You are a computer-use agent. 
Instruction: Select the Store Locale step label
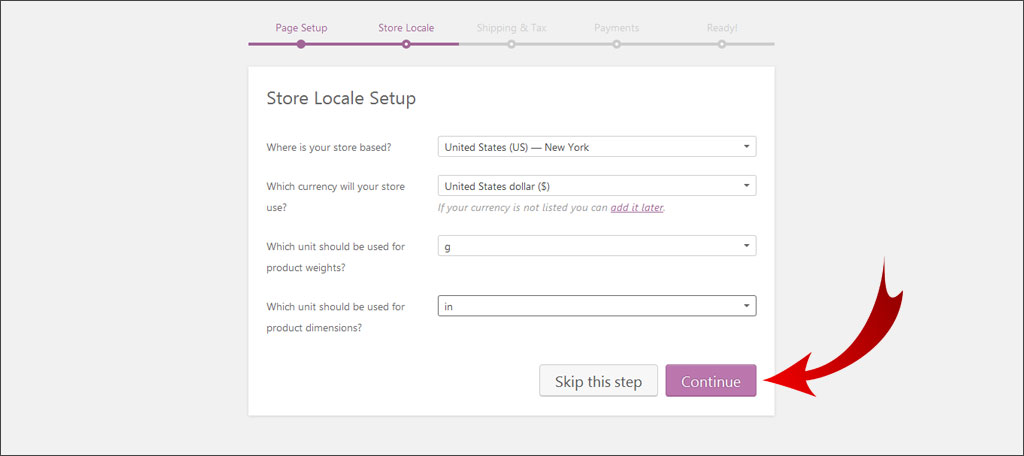click(x=406, y=28)
